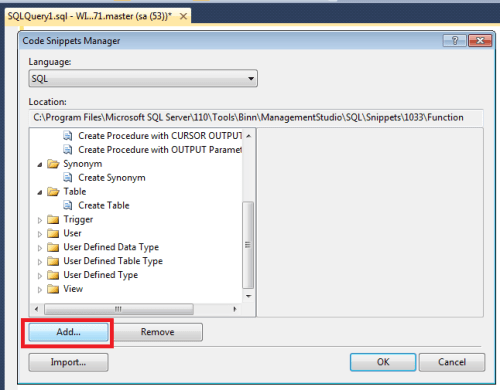Select the User folder label
The width and height of the screenshot is (500, 390).
pos(72,233)
